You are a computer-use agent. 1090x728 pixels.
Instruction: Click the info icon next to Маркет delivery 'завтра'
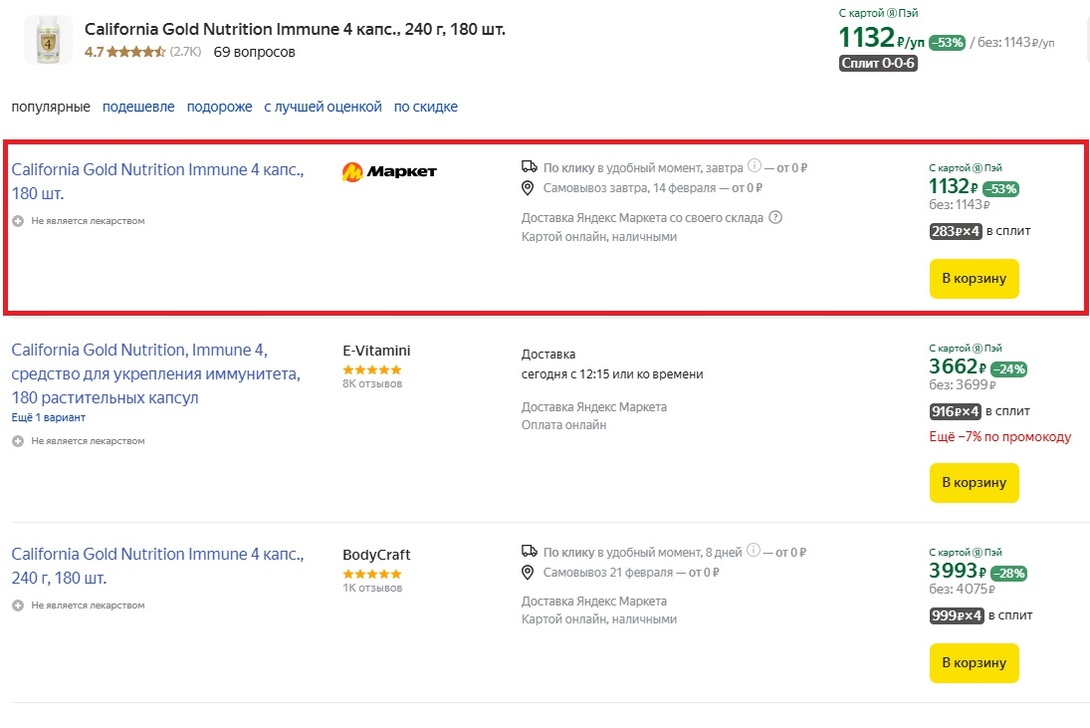(755, 167)
